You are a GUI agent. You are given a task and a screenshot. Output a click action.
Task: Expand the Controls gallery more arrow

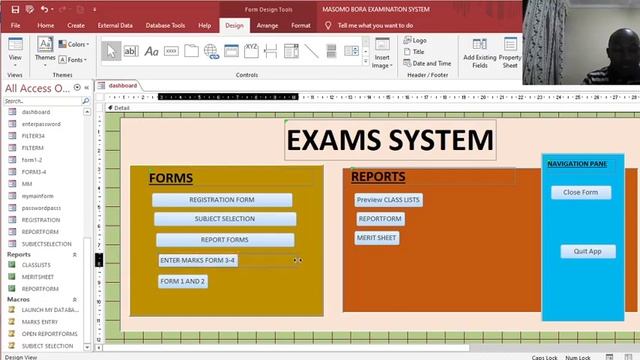tap(366, 61)
